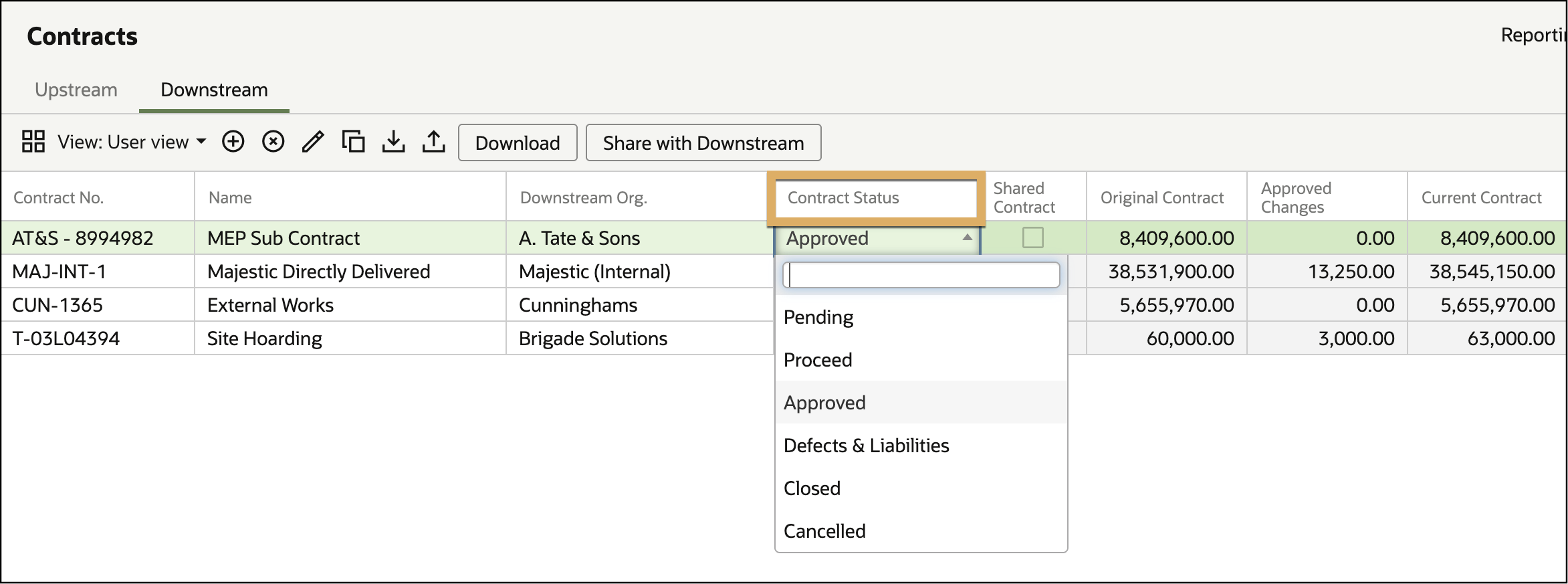Viewport: 1568px width, 584px height.
Task: Click approved changes value 3,000.00
Action: point(1327,338)
